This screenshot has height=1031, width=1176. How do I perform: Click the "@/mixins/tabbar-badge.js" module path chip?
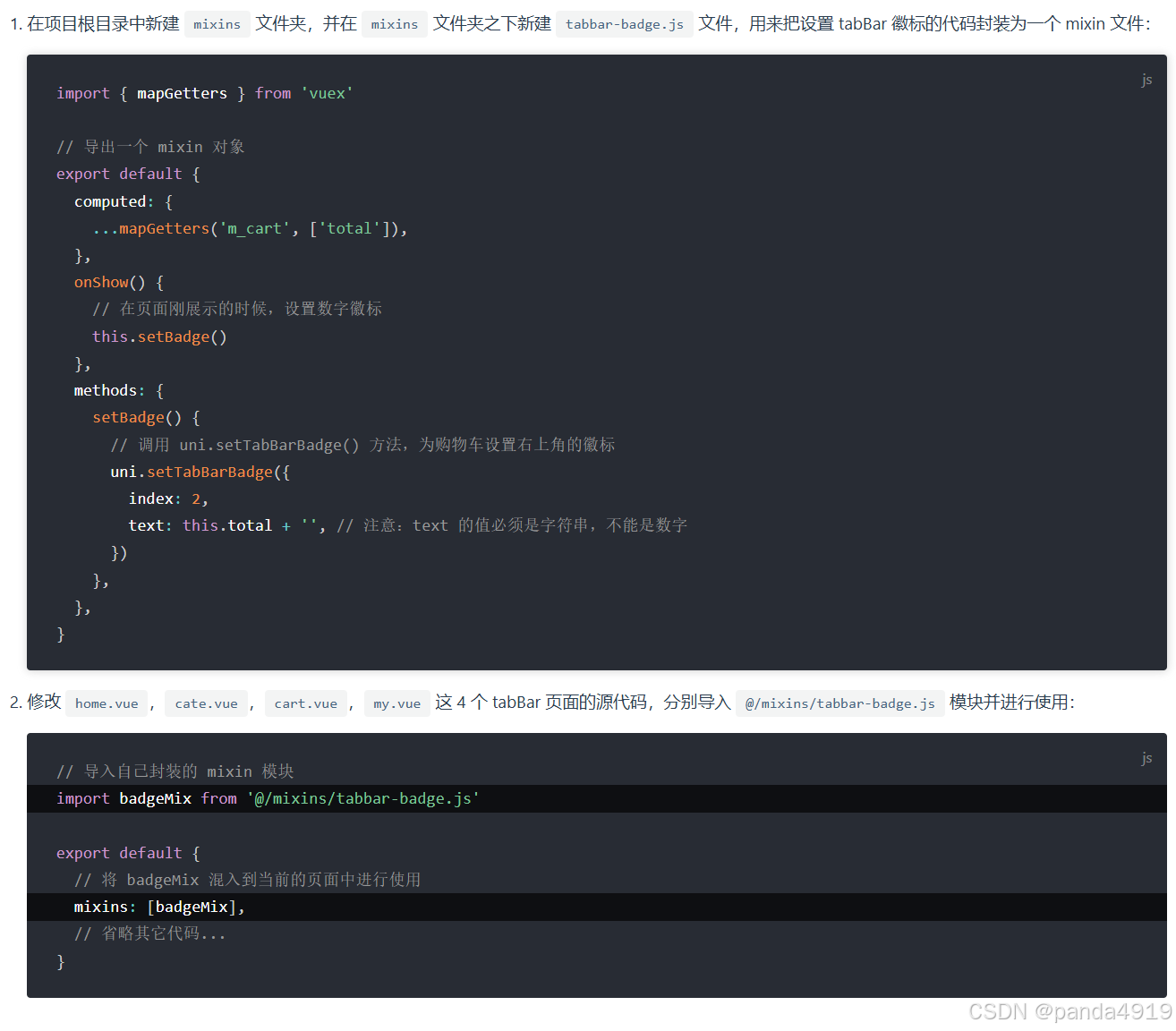[x=839, y=703]
